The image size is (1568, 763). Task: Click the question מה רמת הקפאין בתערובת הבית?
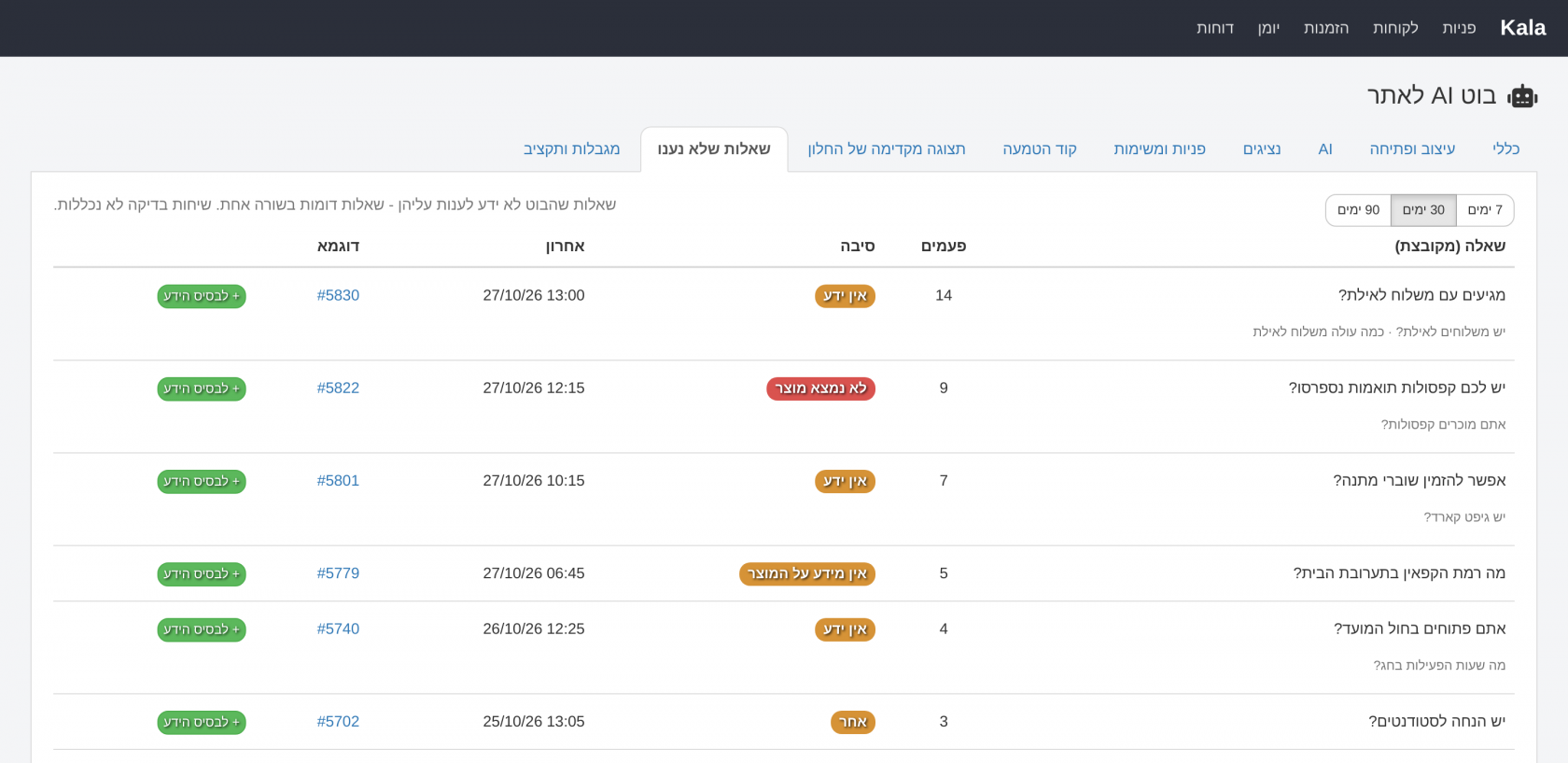coord(1399,573)
